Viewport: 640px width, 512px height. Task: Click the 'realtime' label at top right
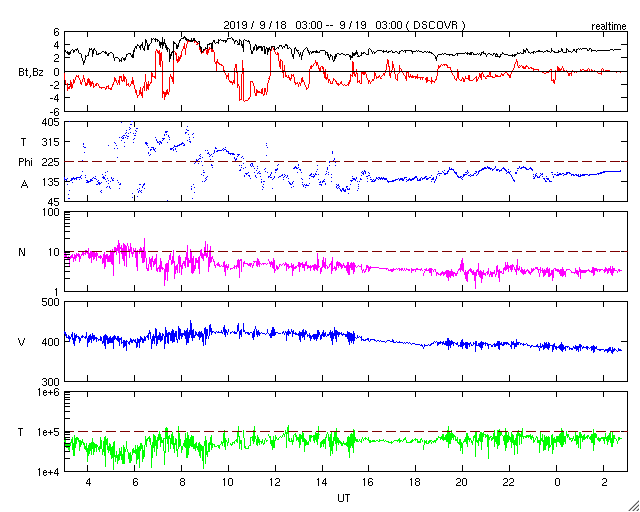click(x=609, y=27)
